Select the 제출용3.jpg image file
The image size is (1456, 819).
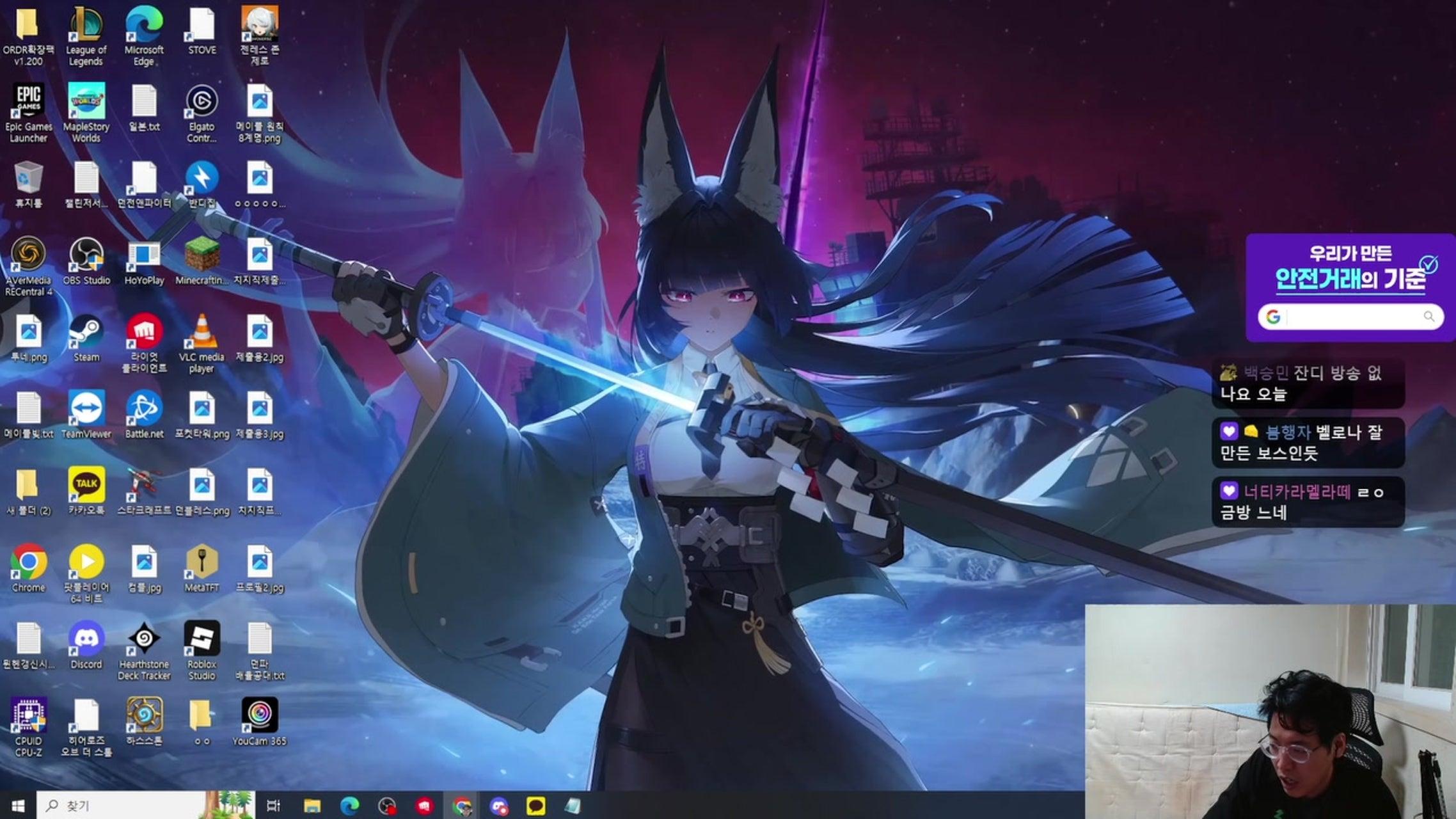(259, 415)
